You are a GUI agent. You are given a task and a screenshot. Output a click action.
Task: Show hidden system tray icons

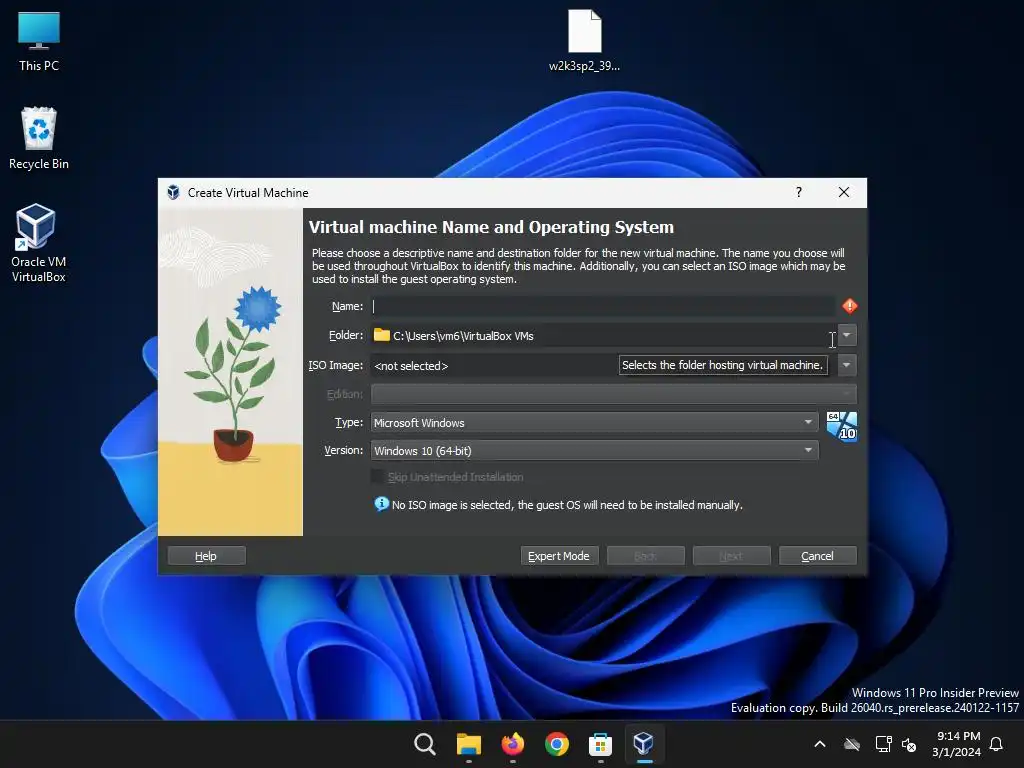(x=820, y=744)
